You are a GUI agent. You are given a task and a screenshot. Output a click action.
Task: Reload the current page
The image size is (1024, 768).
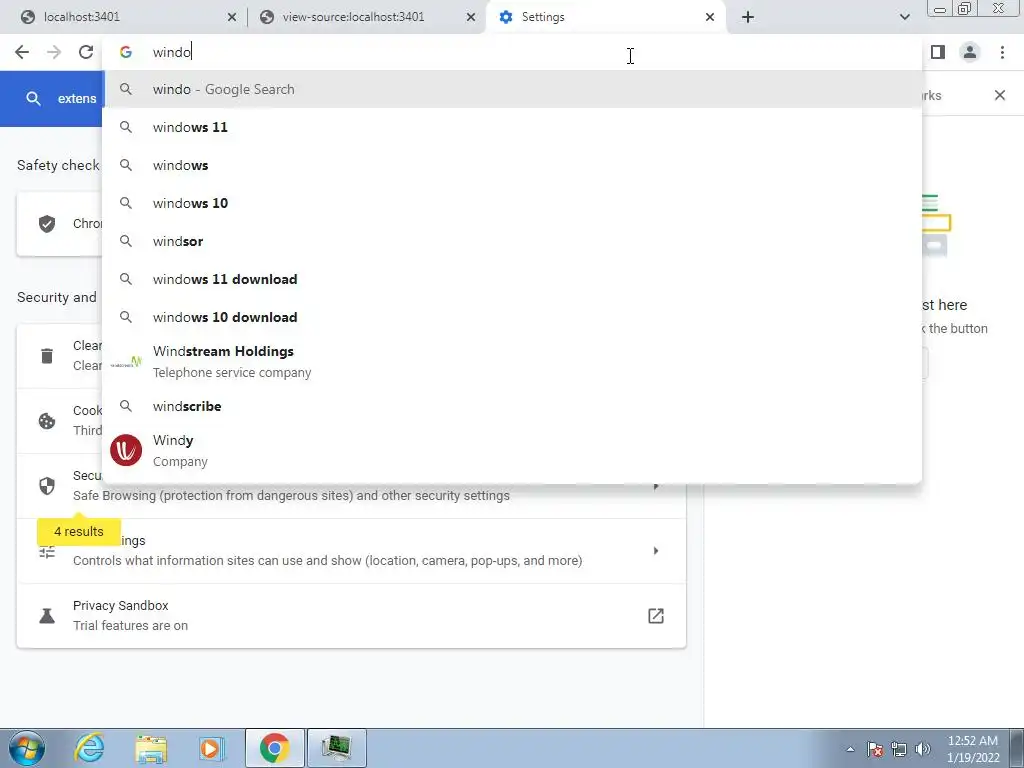(86, 52)
